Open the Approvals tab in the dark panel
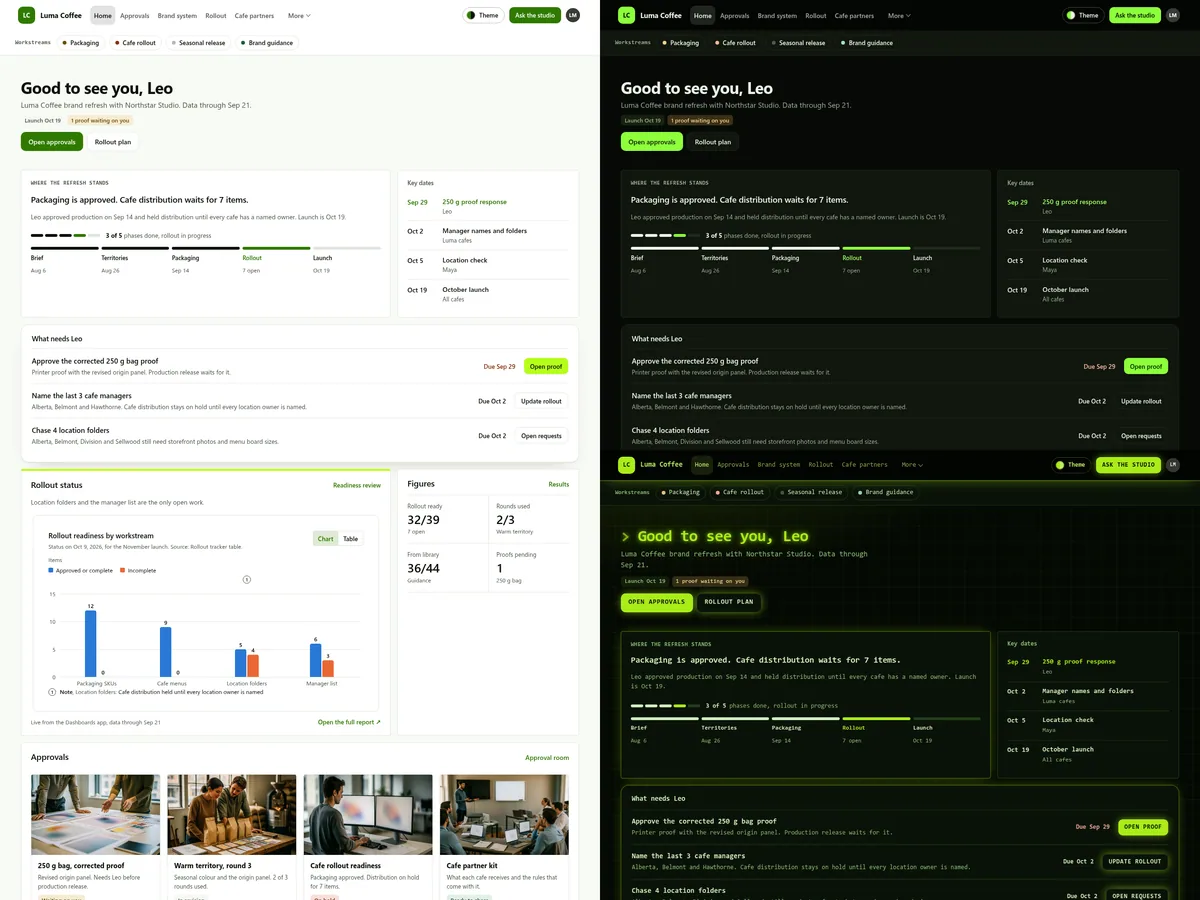 [x=734, y=16]
